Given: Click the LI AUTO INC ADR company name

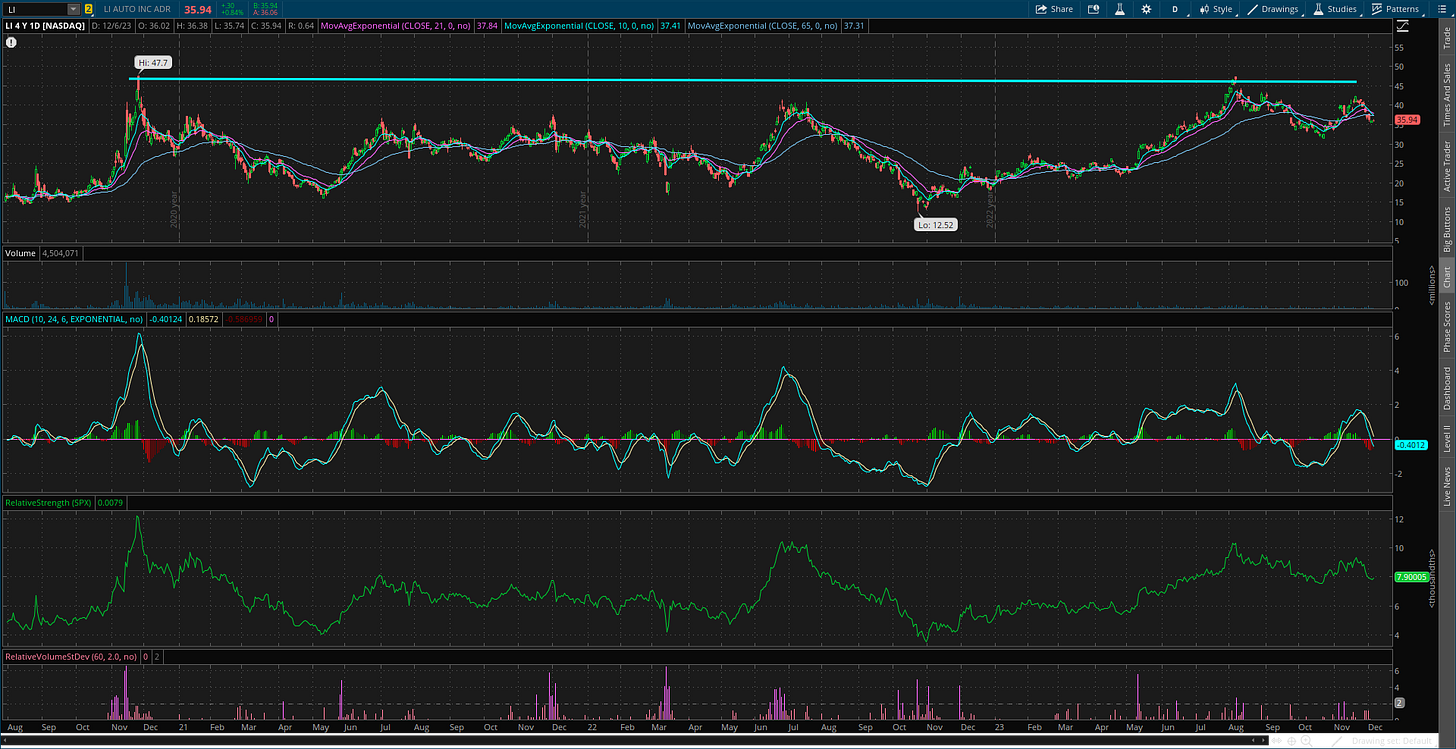Looking at the screenshot, I should pos(136,9).
